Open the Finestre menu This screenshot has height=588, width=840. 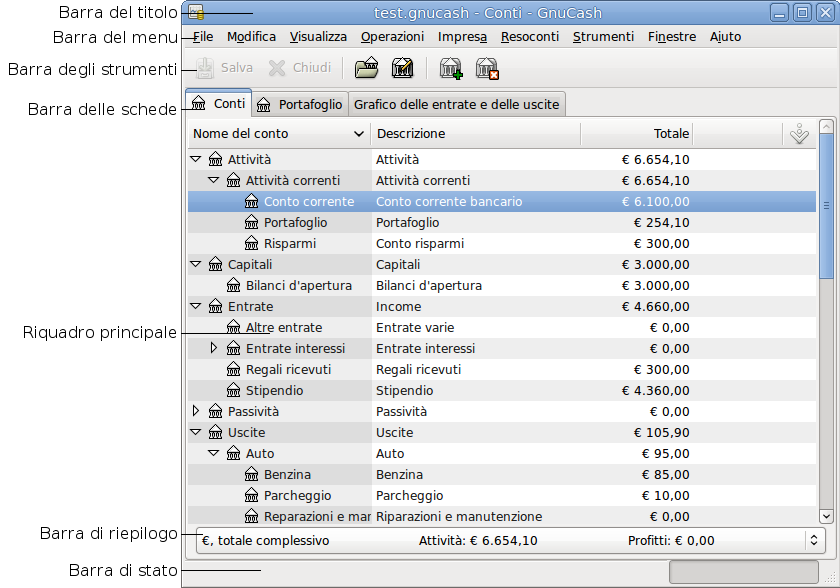coord(672,37)
